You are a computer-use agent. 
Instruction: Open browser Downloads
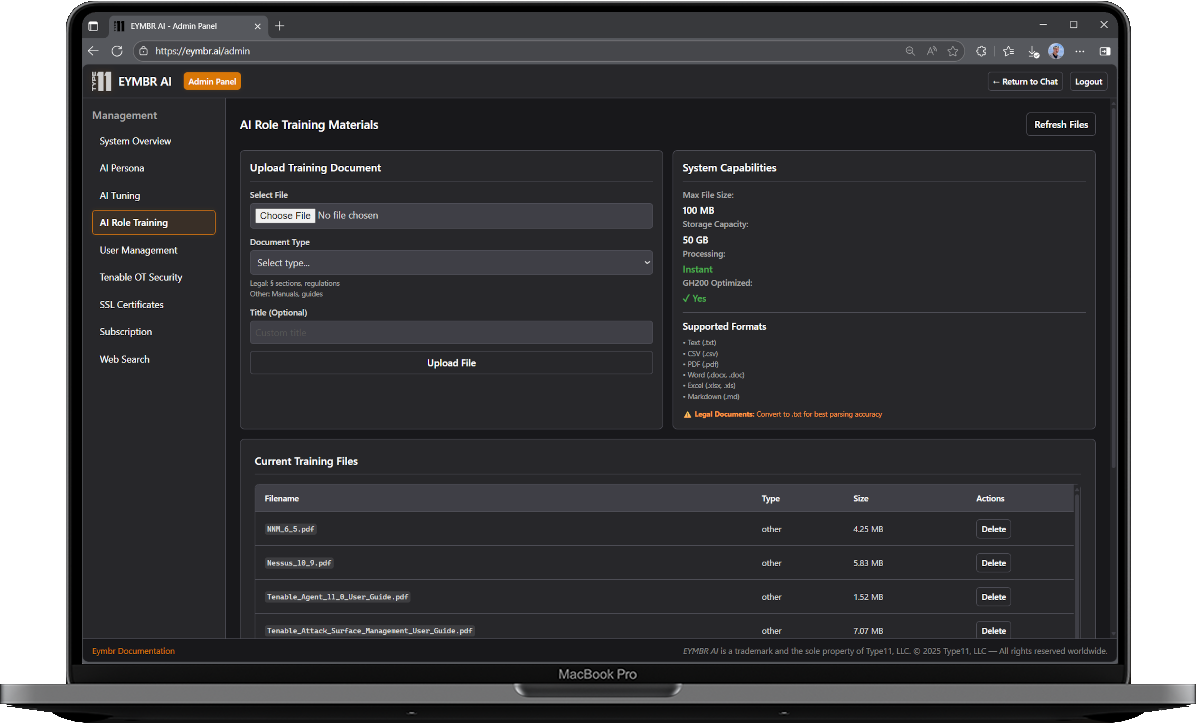pos(1032,51)
